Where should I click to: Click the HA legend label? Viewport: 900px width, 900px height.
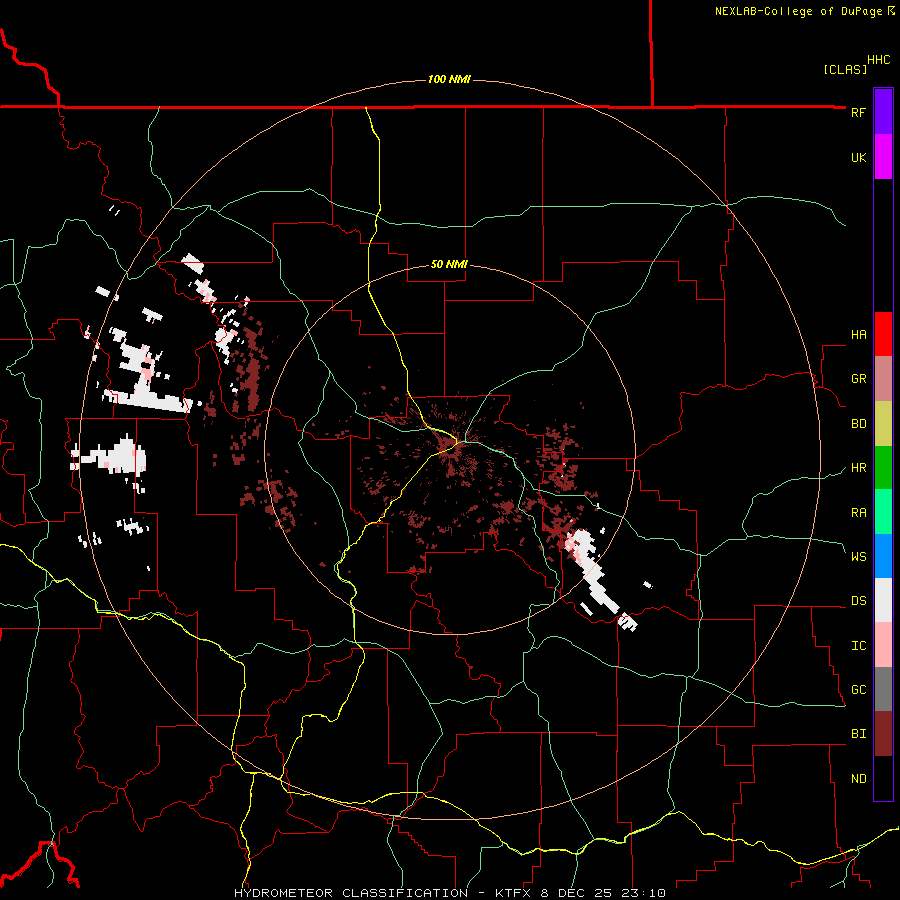[x=858, y=335]
